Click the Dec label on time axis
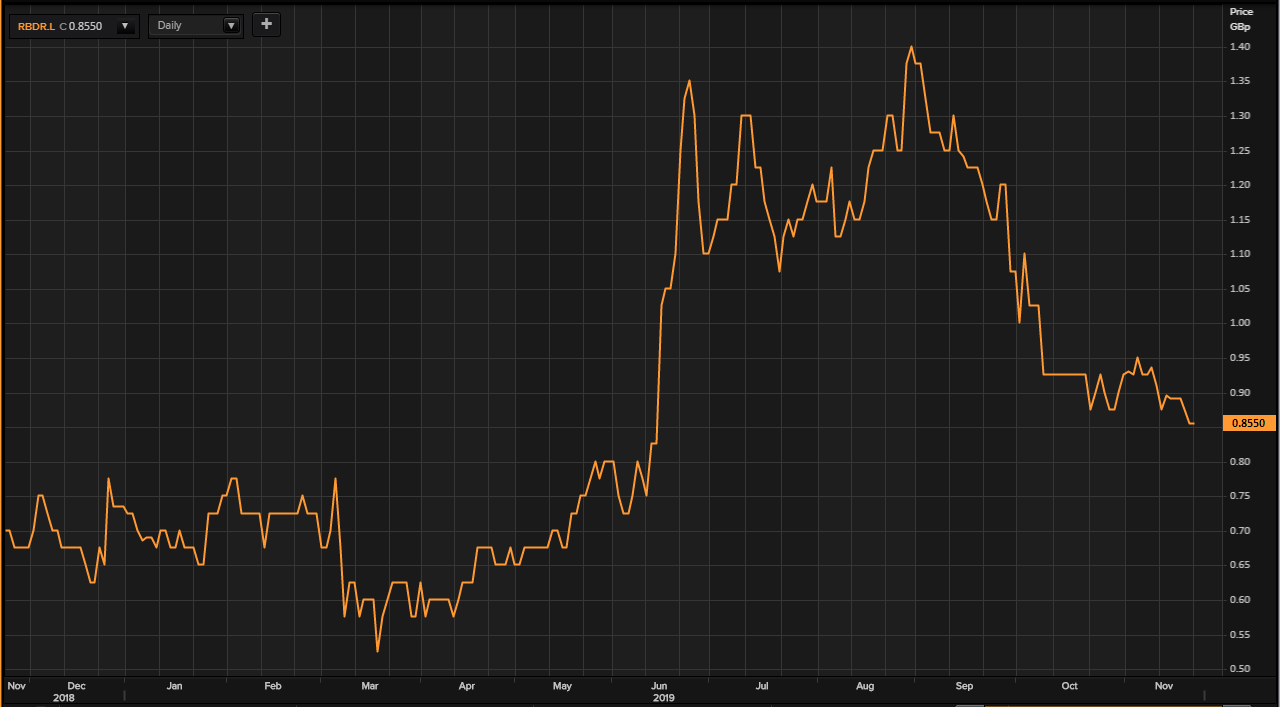1280x707 pixels. (x=77, y=686)
